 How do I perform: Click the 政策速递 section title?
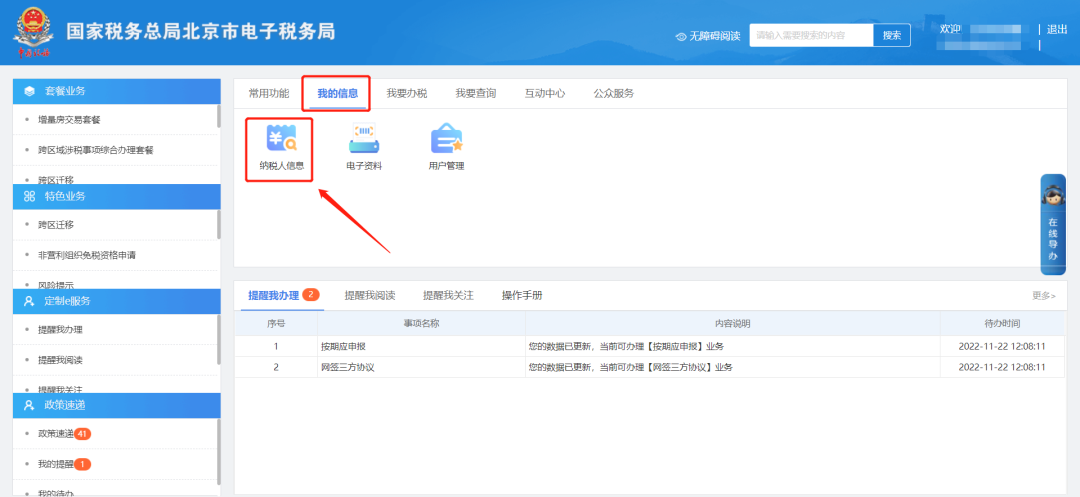(x=65, y=405)
